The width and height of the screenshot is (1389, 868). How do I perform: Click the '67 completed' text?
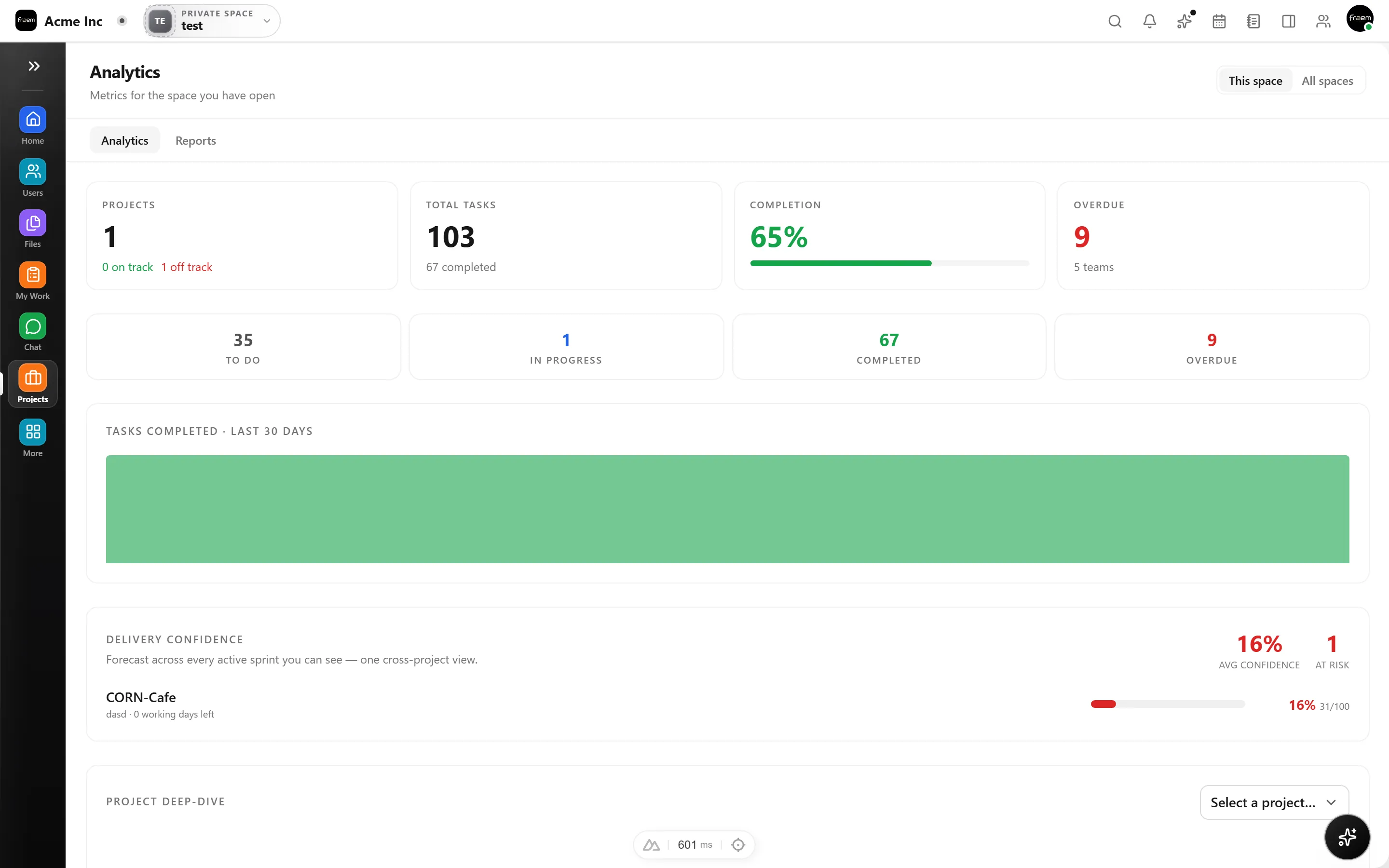(461, 267)
